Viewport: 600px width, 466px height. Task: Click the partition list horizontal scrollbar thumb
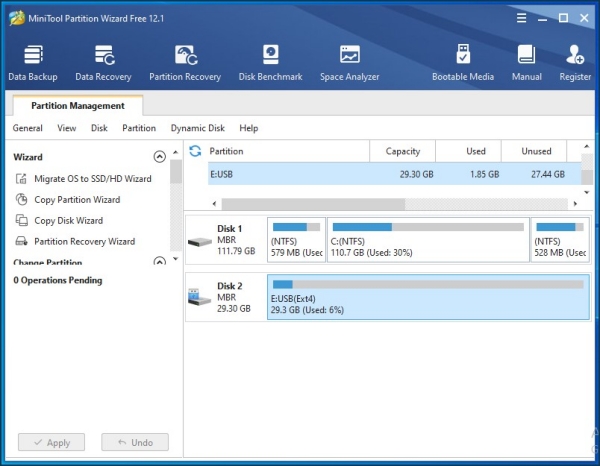(x=313, y=204)
